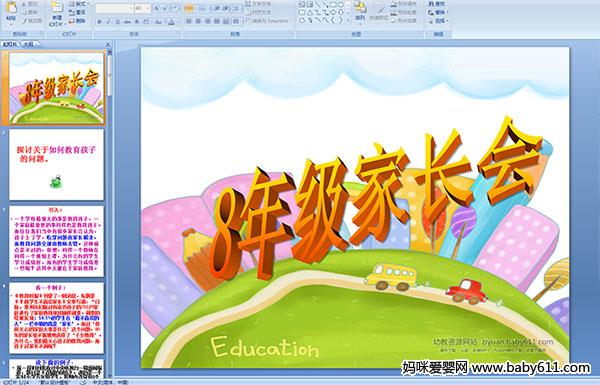Image resolution: width=600 pixels, height=385 pixels.
Task: Open the Shape Fill color picker
Action: (405, 4)
